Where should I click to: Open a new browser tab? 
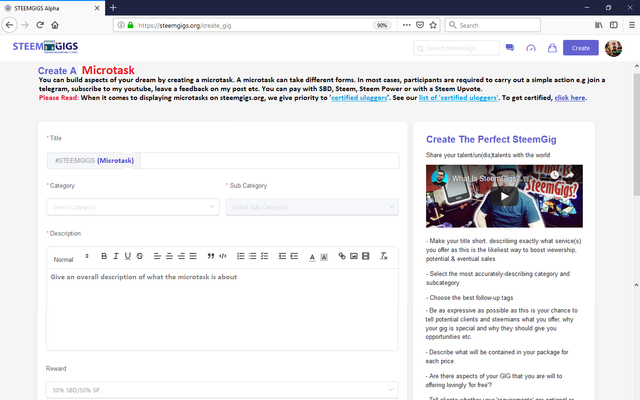pyautogui.click(x=113, y=7)
